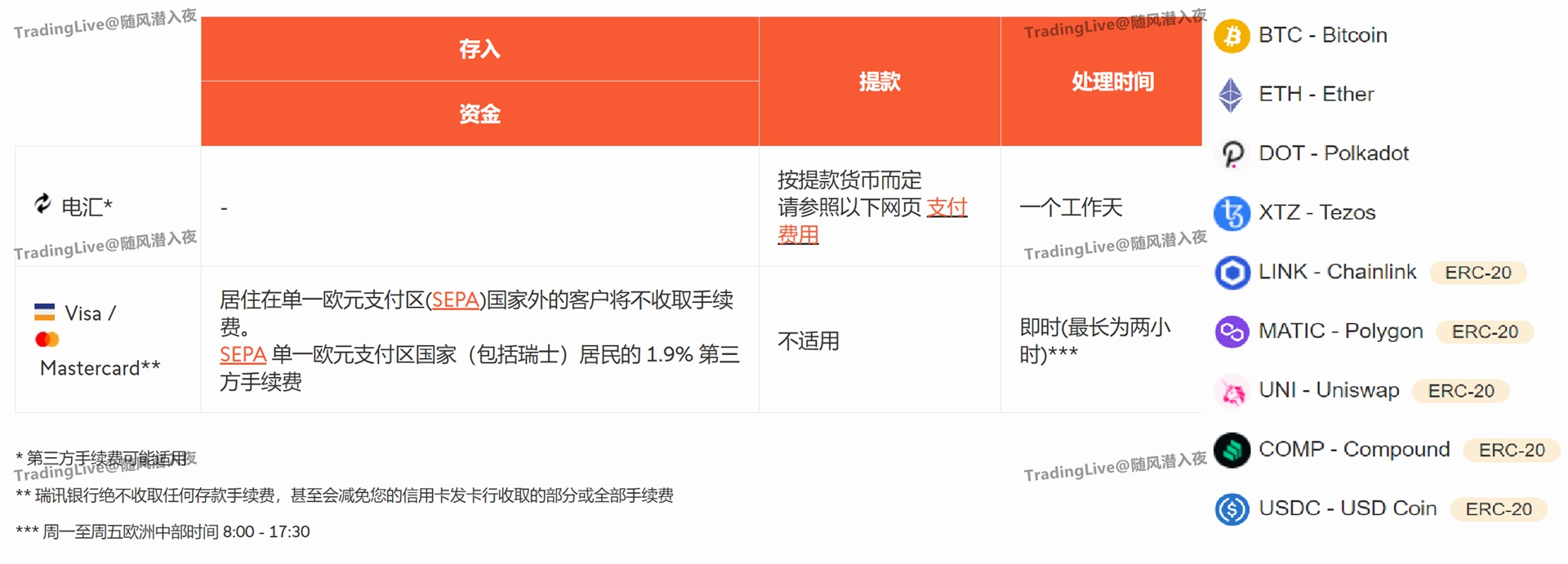Select the 提款 column header

tap(880, 82)
